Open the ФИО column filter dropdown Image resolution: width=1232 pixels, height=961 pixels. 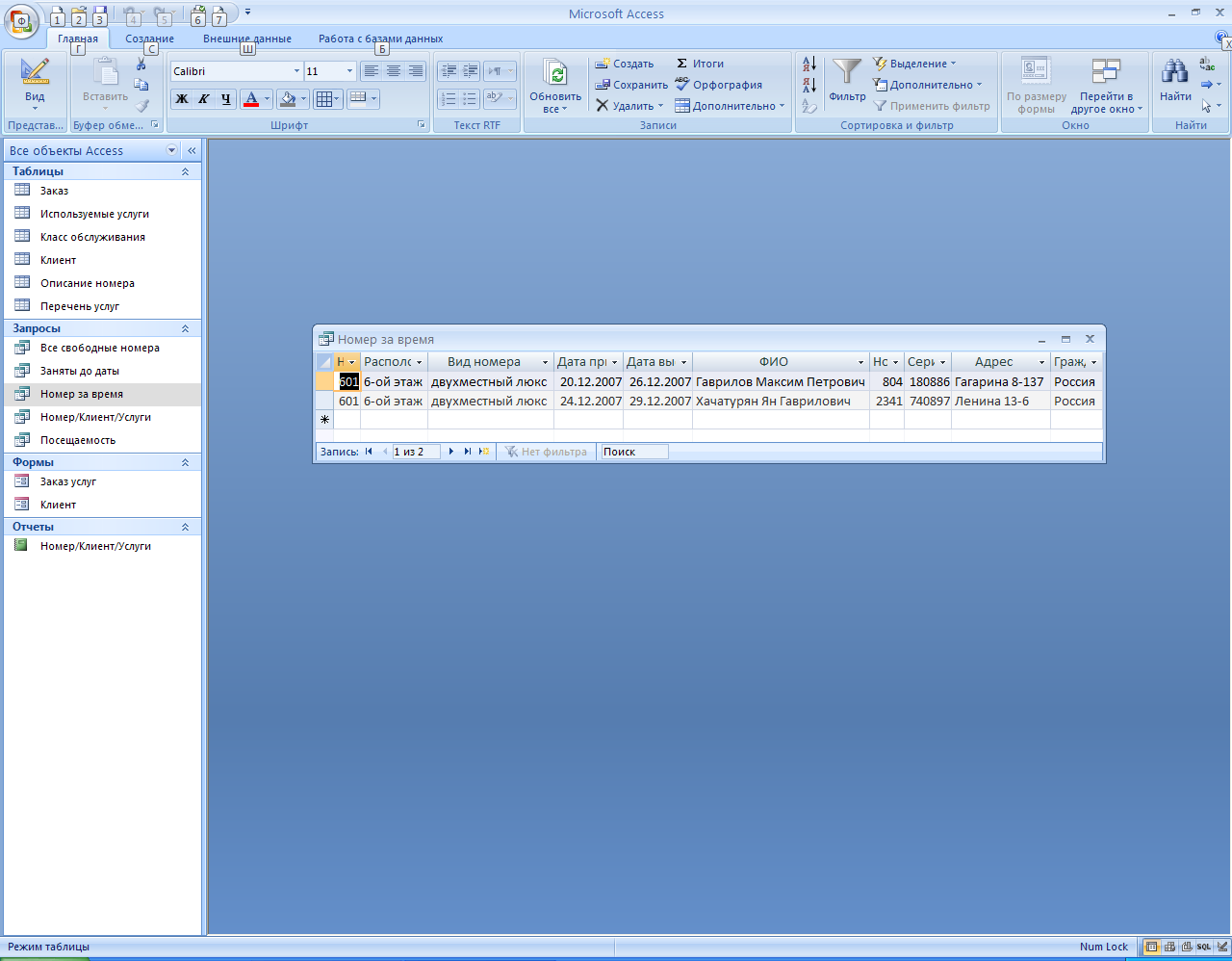861,362
